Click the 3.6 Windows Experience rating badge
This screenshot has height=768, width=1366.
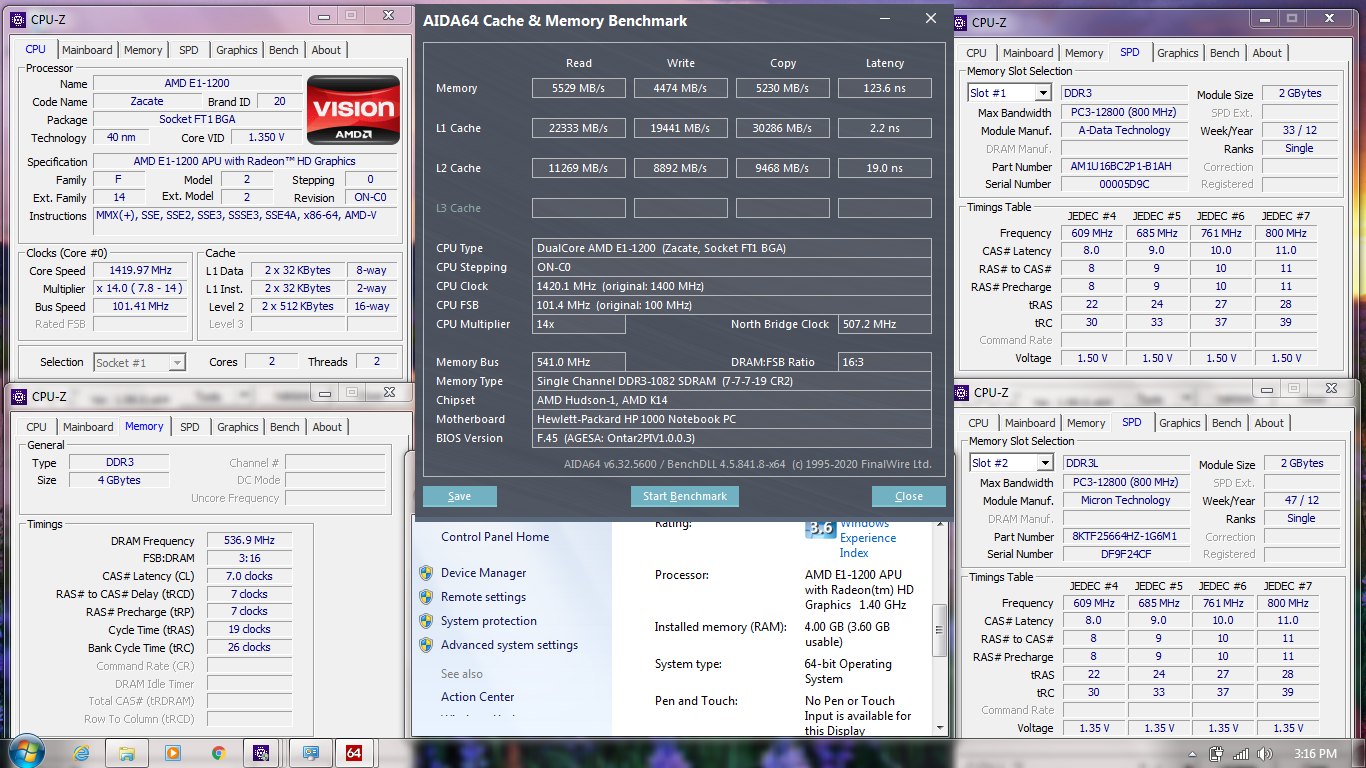[820, 528]
